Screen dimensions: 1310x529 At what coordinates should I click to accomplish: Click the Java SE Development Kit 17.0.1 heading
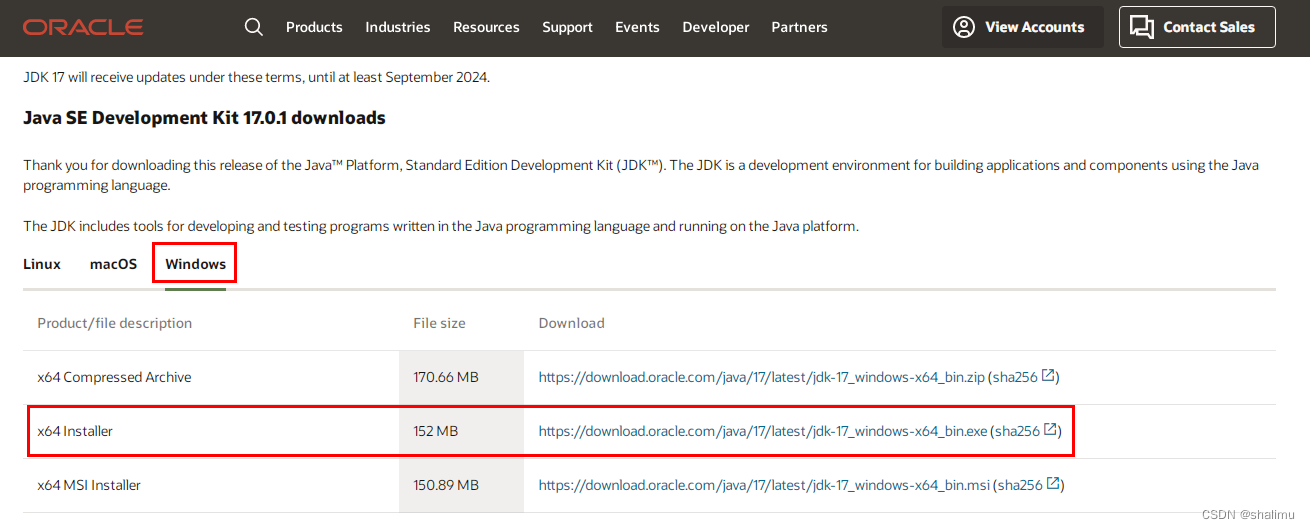(204, 118)
